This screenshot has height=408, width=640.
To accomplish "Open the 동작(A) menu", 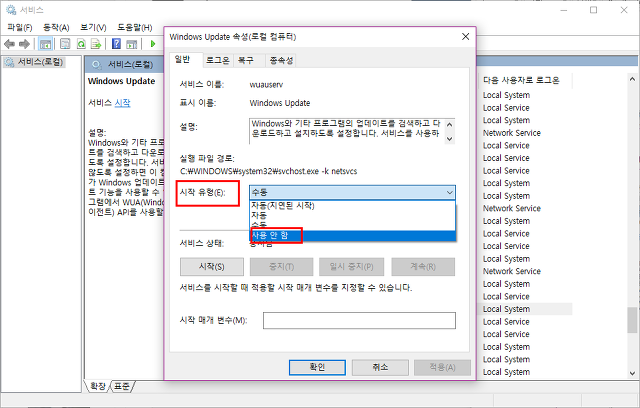I will pyautogui.click(x=56, y=27).
